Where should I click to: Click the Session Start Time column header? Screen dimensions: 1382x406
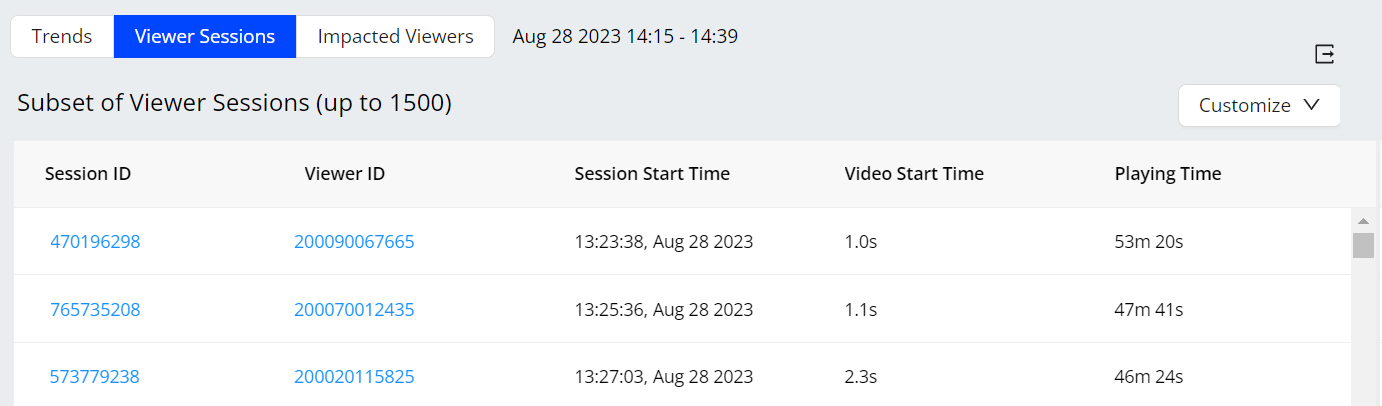click(652, 174)
